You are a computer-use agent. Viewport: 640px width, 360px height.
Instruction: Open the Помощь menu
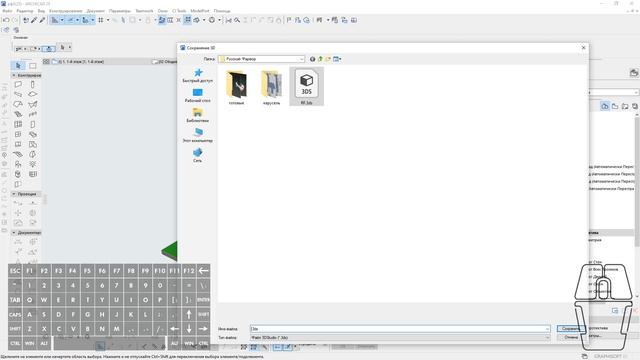coord(222,11)
